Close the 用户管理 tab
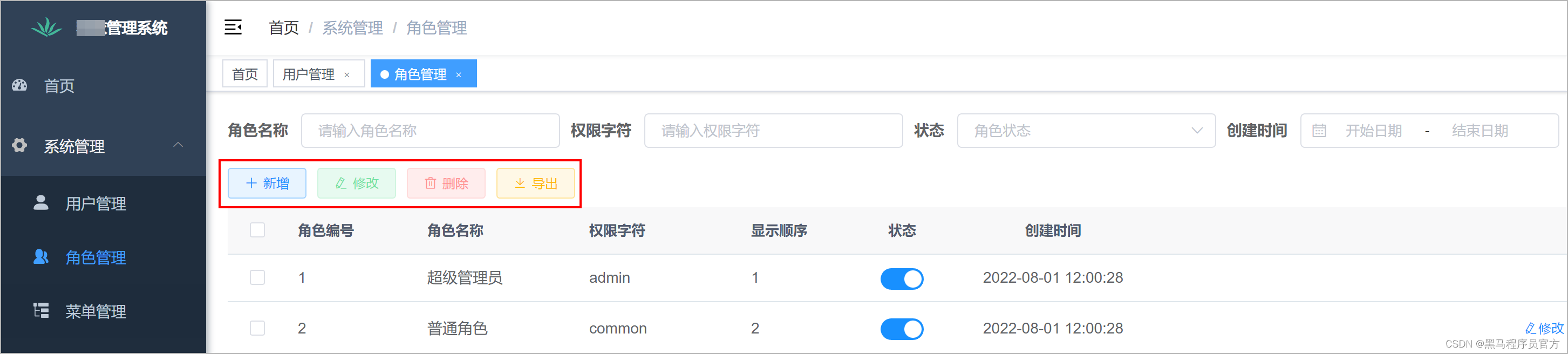 [x=347, y=73]
